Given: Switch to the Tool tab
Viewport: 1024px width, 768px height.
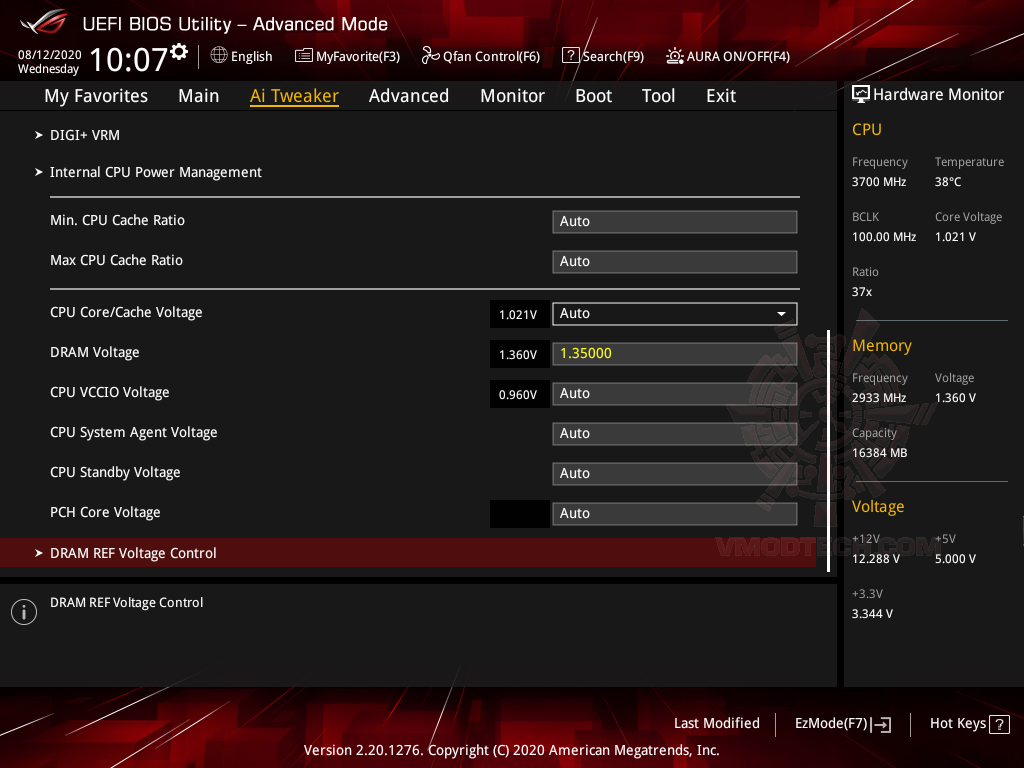Looking at the screenshot, I should click(658, 96).
